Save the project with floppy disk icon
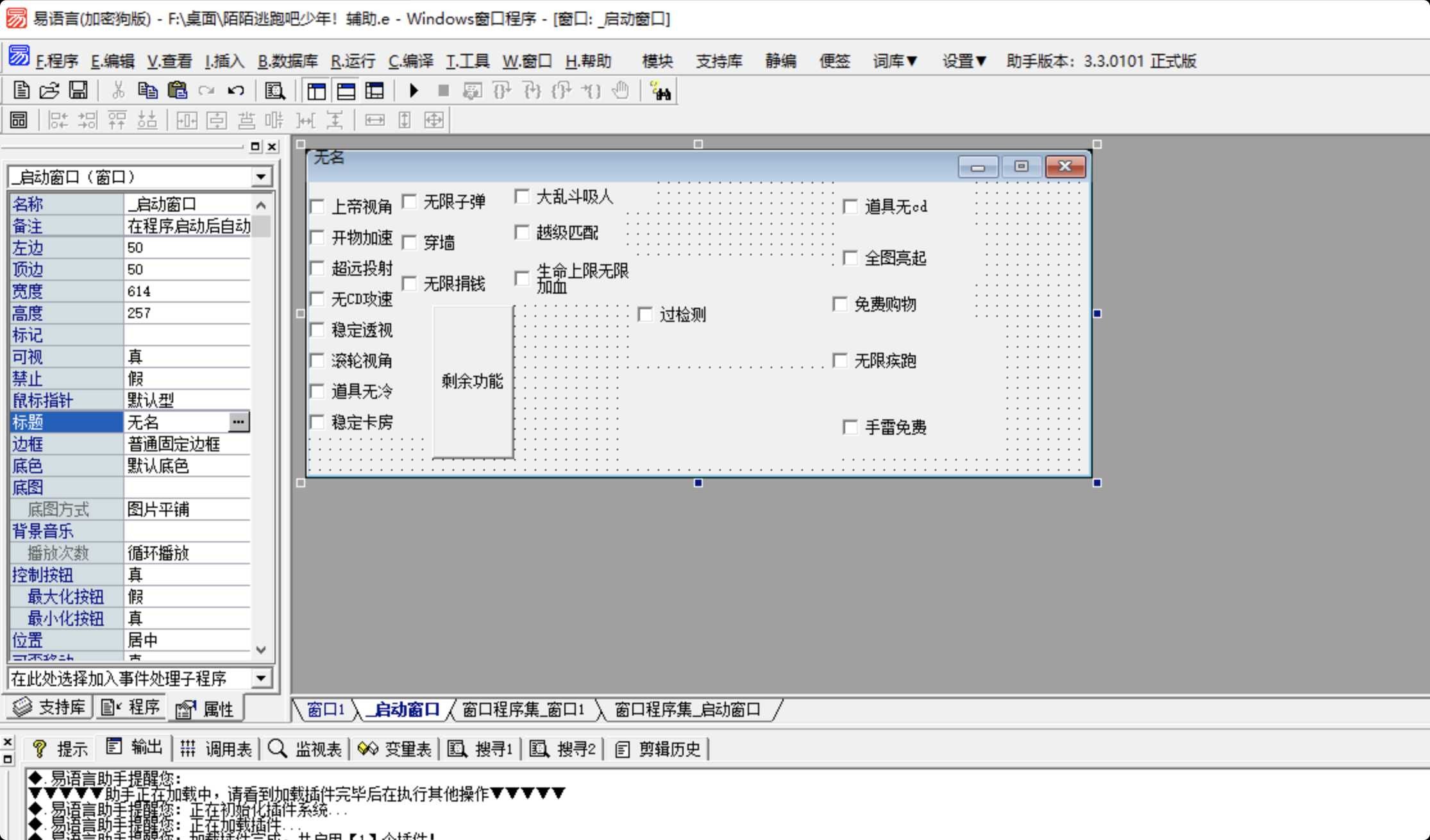1430x840 pixels. (78, 90)
